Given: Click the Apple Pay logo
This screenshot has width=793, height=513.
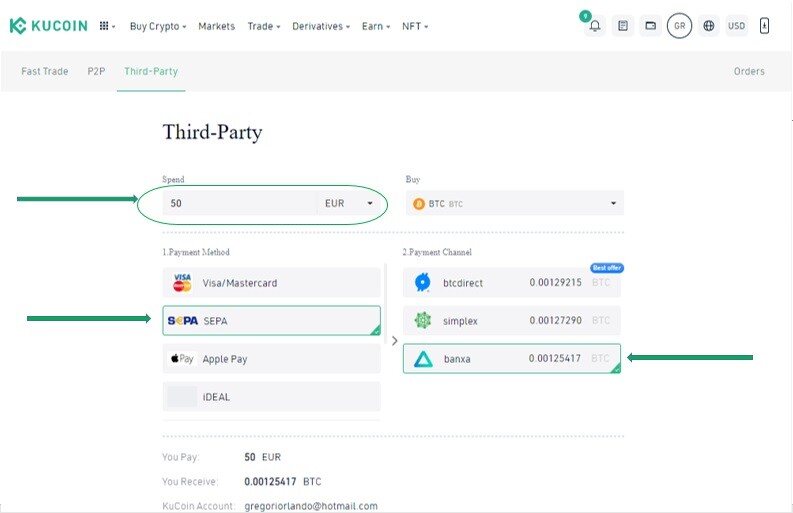Looking at the screenshot, I should [182, 359].
